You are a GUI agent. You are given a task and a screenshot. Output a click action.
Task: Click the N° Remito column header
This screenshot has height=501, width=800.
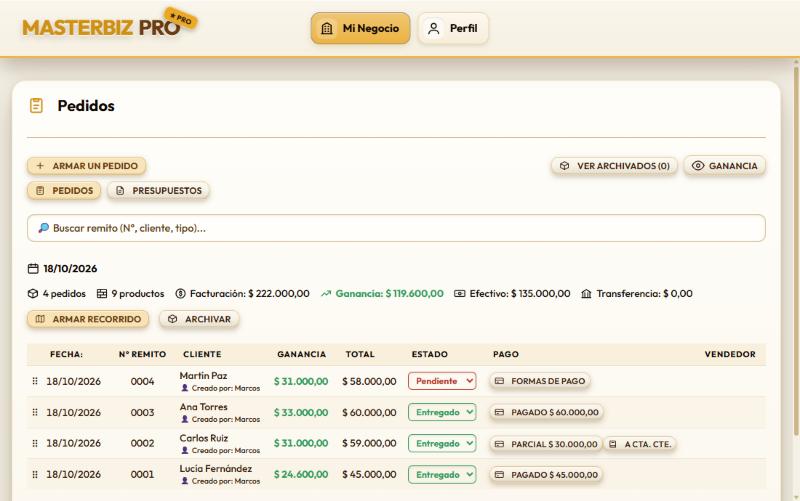pyautogui.click(x=142, y=354)
